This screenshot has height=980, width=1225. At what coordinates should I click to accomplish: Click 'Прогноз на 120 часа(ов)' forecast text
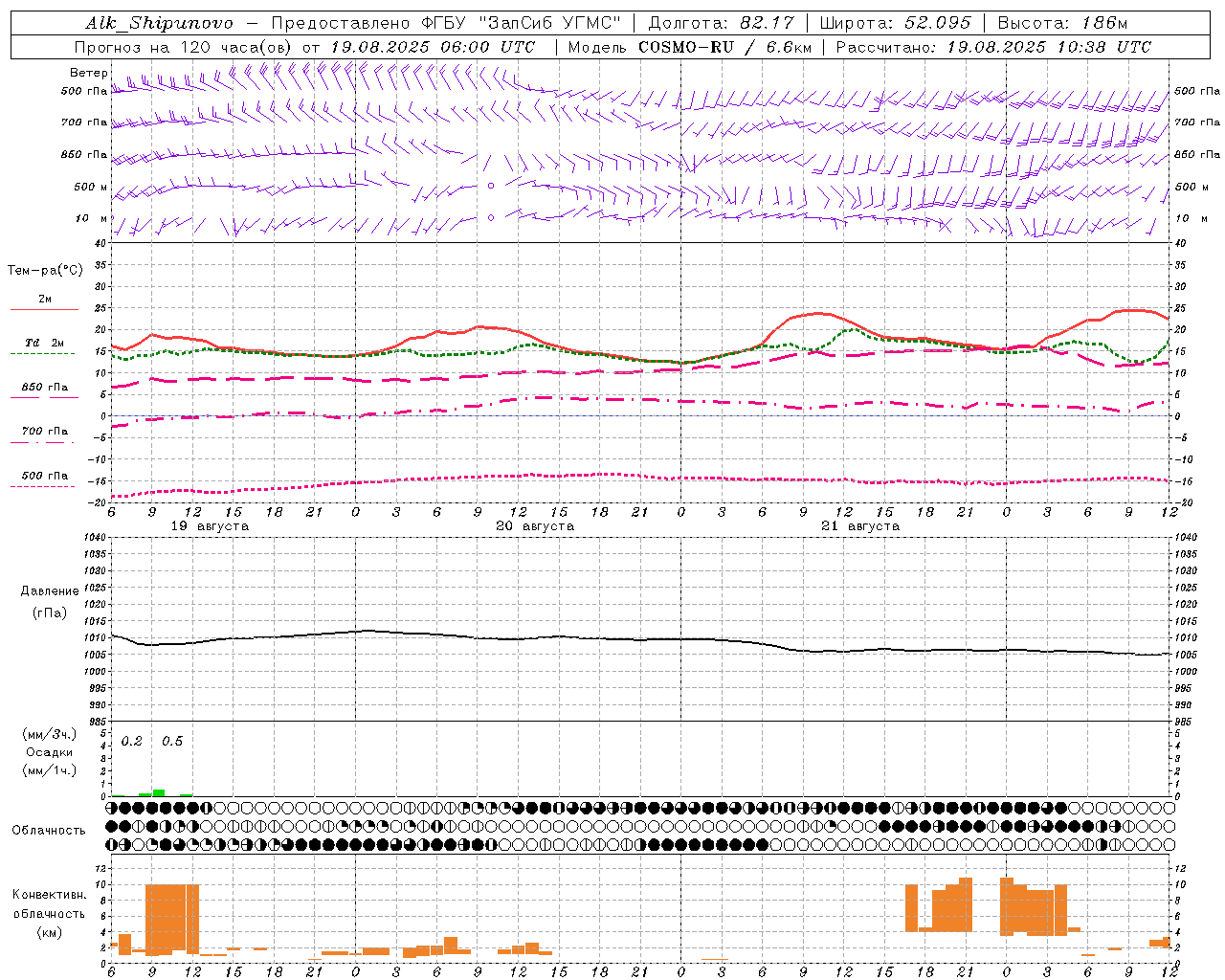(185, 47)
